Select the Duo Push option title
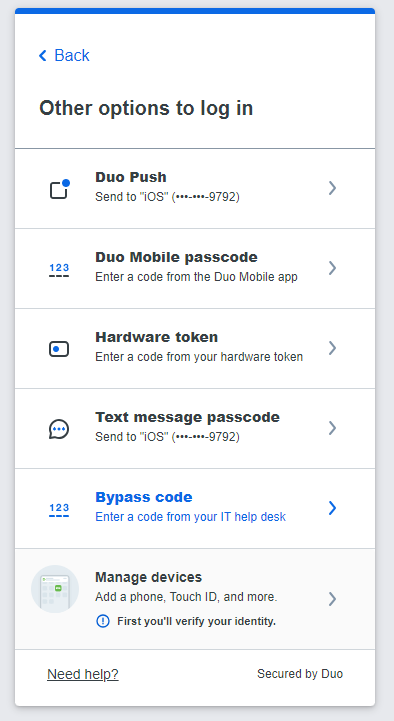Image resolution: width=394 pixels, height=721 pixels. (x=131, y=177)
